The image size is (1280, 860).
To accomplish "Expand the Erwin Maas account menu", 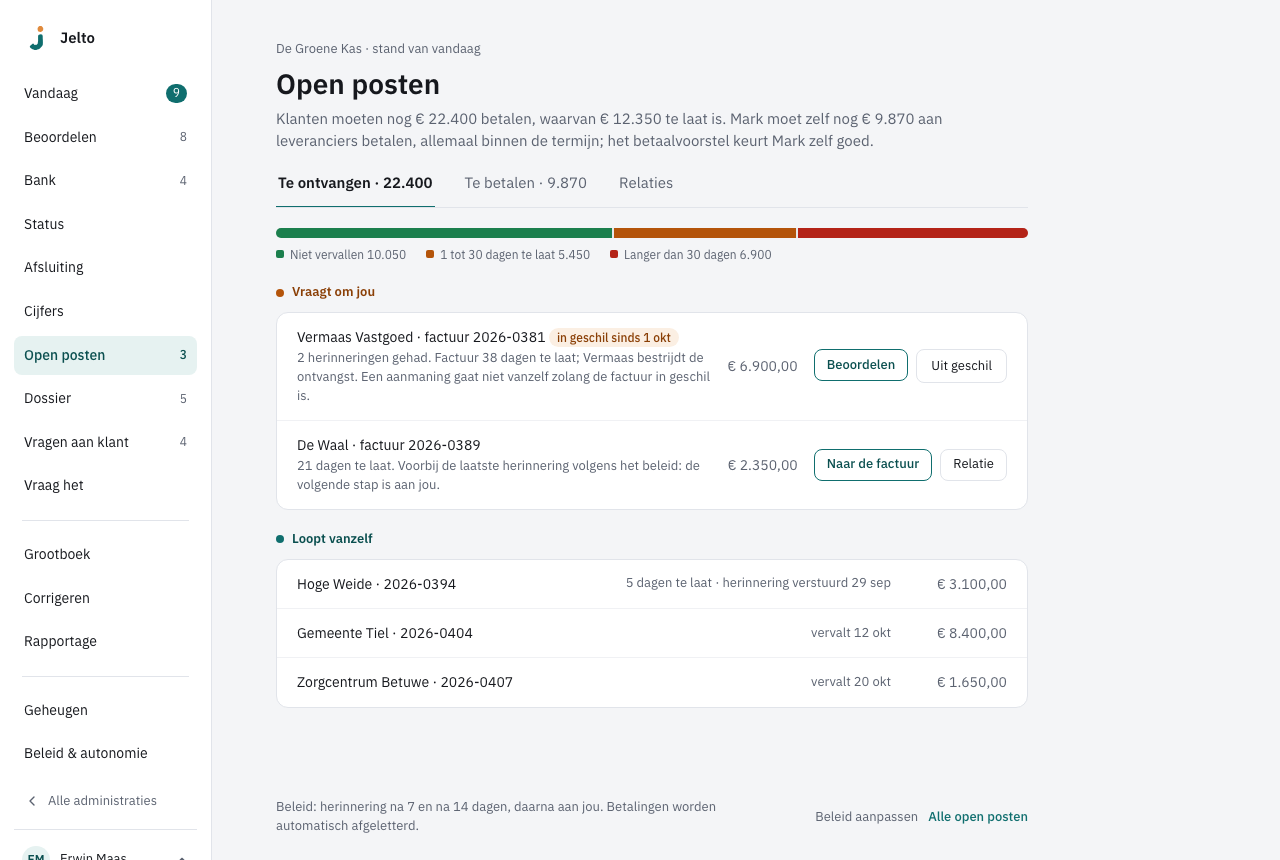I will click(x=182, y=857).
